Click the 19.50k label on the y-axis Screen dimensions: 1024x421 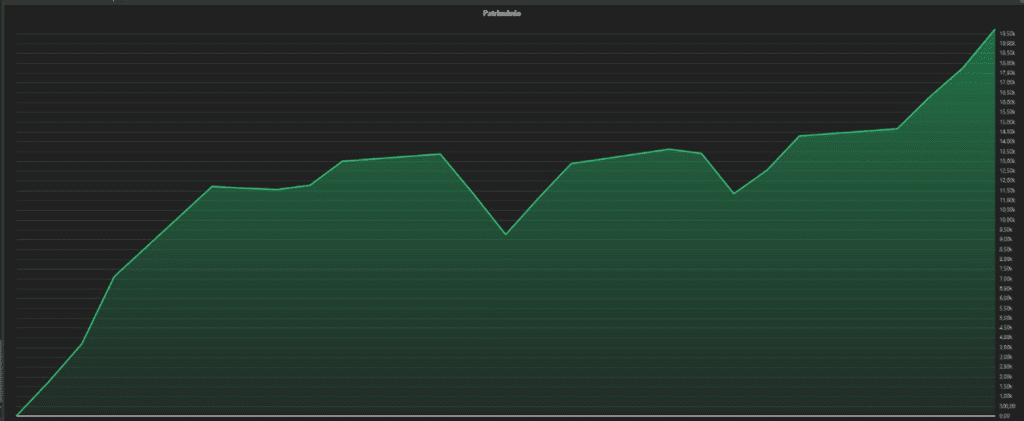1006,33
